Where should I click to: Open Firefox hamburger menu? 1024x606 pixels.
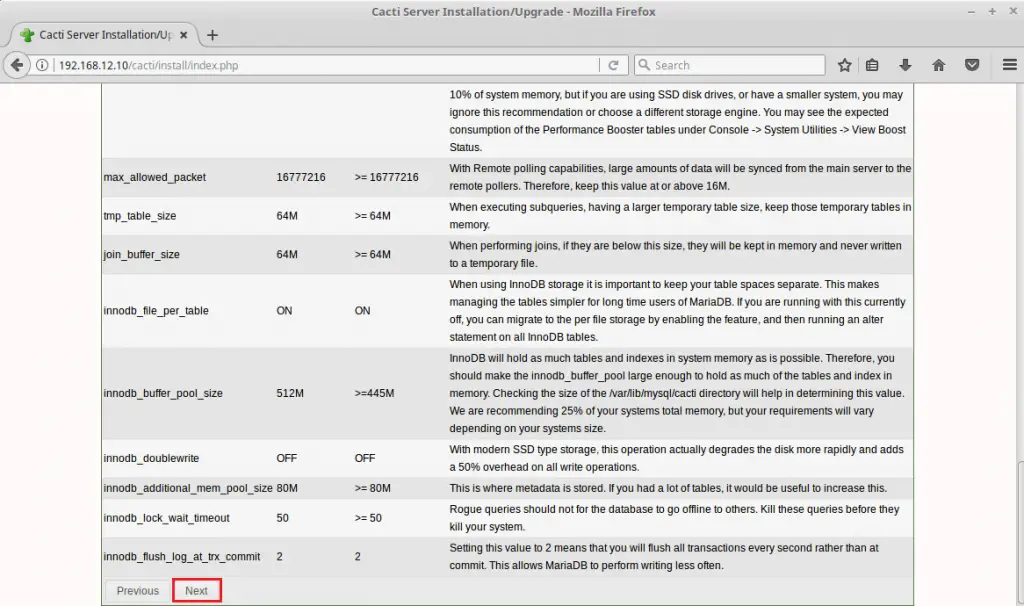1010,65
